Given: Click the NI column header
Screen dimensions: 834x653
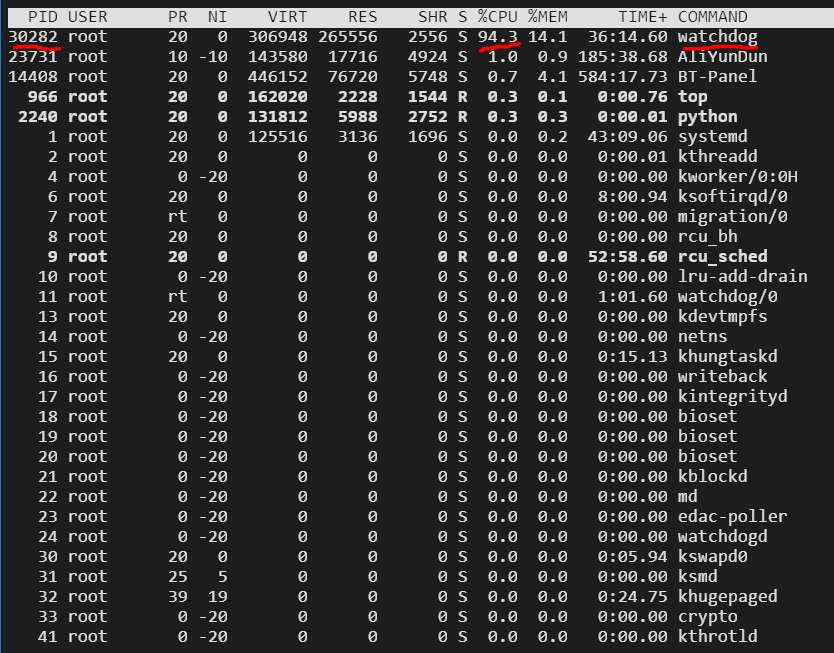Looking at the screenshot, I should click(x=218, y=17).
